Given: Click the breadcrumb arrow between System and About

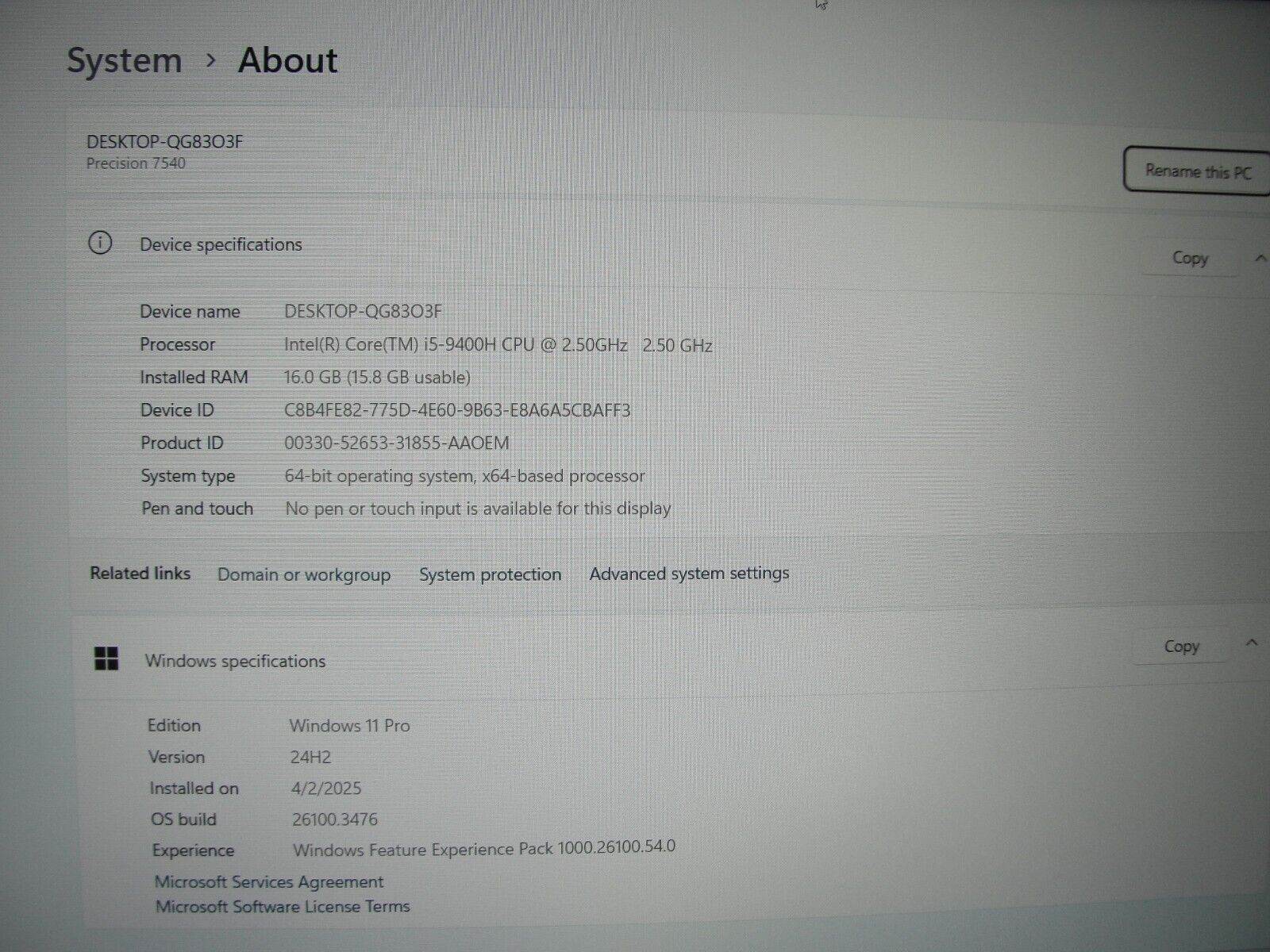Looking at the screenshot, I should click(211, 61).
